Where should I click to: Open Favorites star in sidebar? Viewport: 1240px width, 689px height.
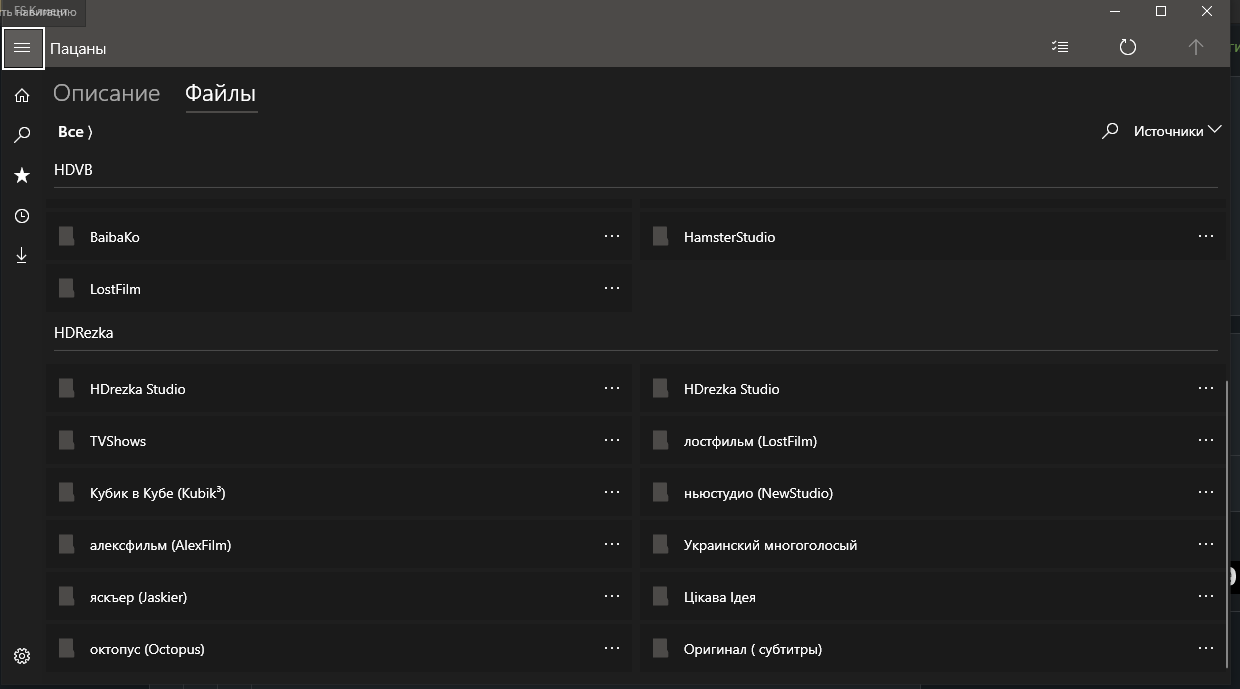pos(22,176)
